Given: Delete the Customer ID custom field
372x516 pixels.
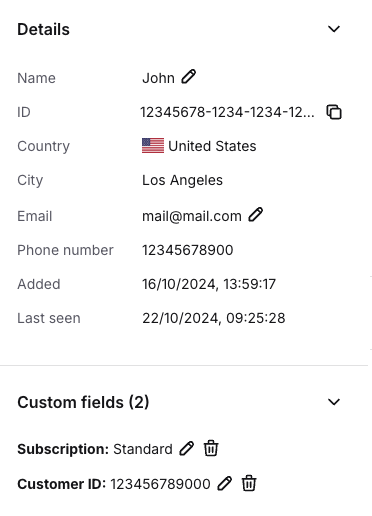Looking at the screenshot, I should pos(249,483).
